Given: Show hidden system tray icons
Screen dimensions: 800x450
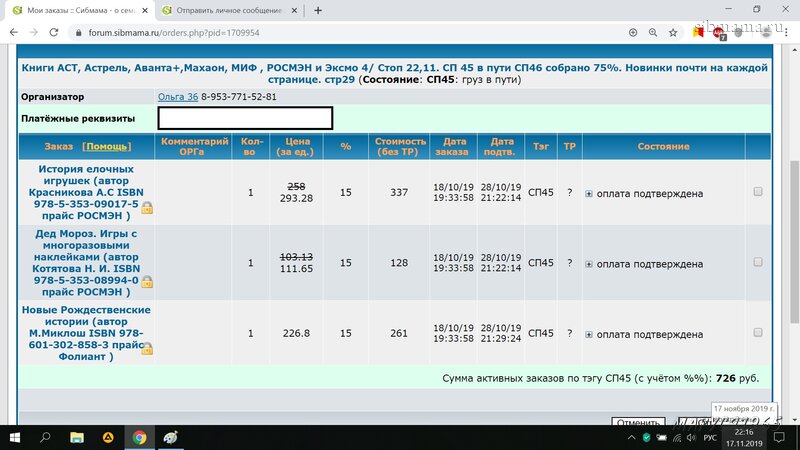Looking at the screenshot, I should point(631,438).
